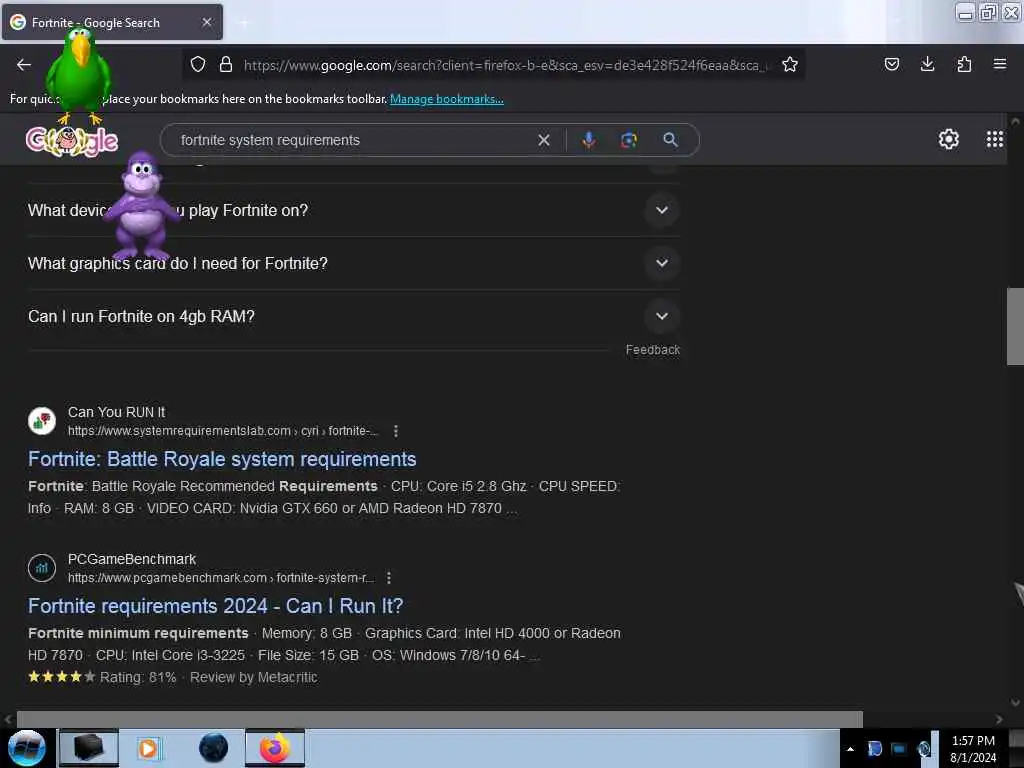Image resolution: width=1024 pixels, height=768 pixels.
Task: Switch to the Firefox taskbar icon
Action: (x=275, y=748)
